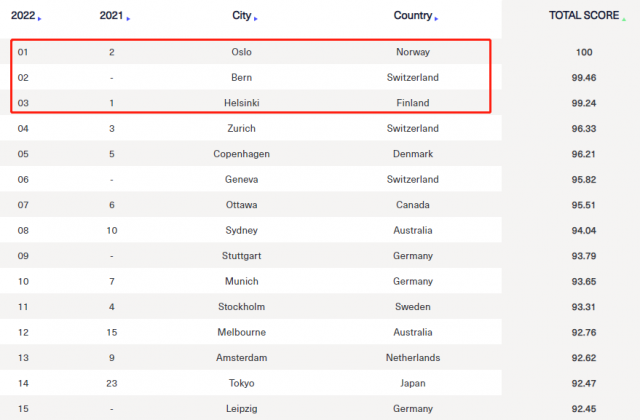Click the Bern city cell

tap(242, 78)
